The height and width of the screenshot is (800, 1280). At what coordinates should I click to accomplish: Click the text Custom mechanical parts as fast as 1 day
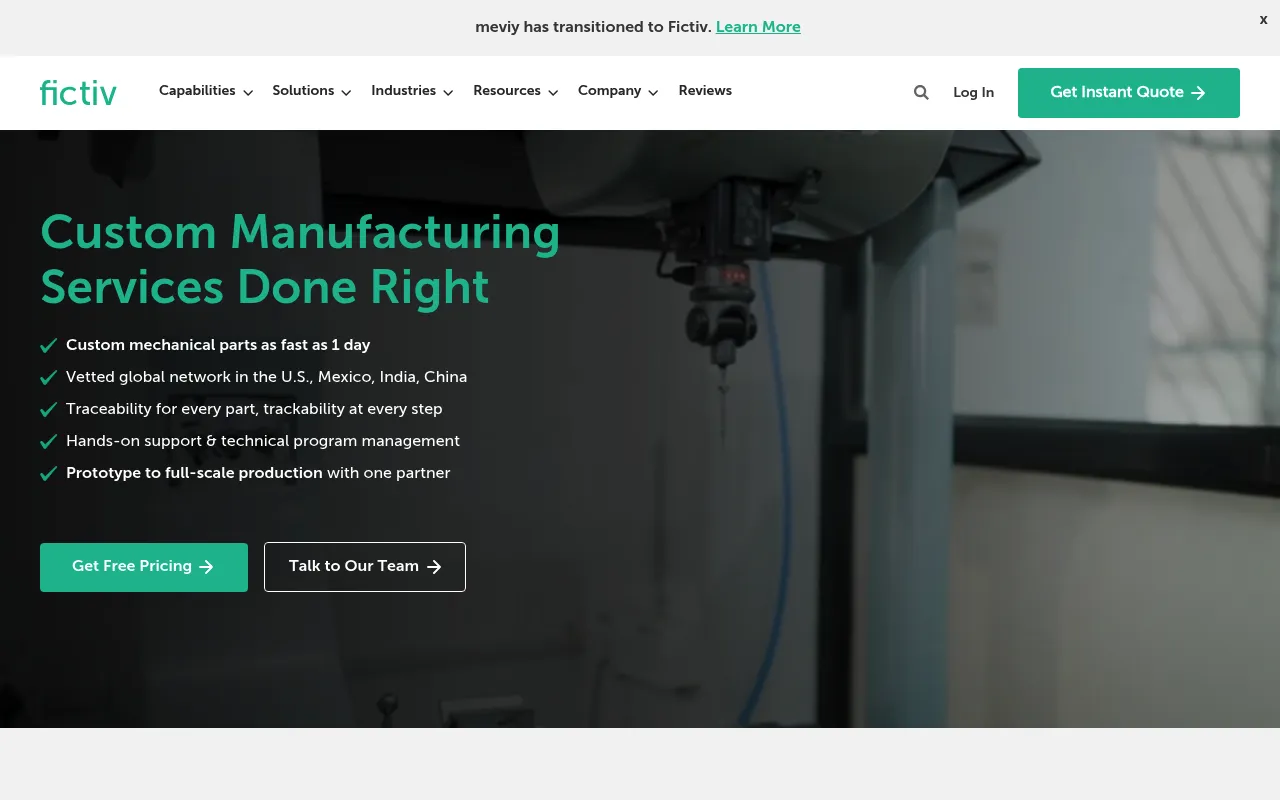218,345
